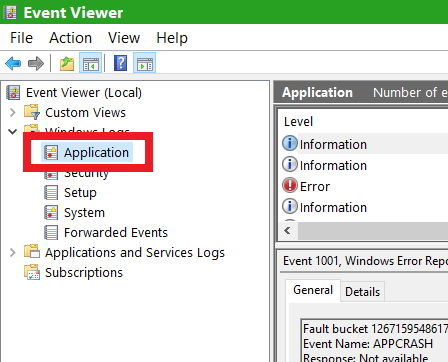Select Event Viewer (Local) tree root
This screenshot has height=362, width=448.
pos(84,93)
